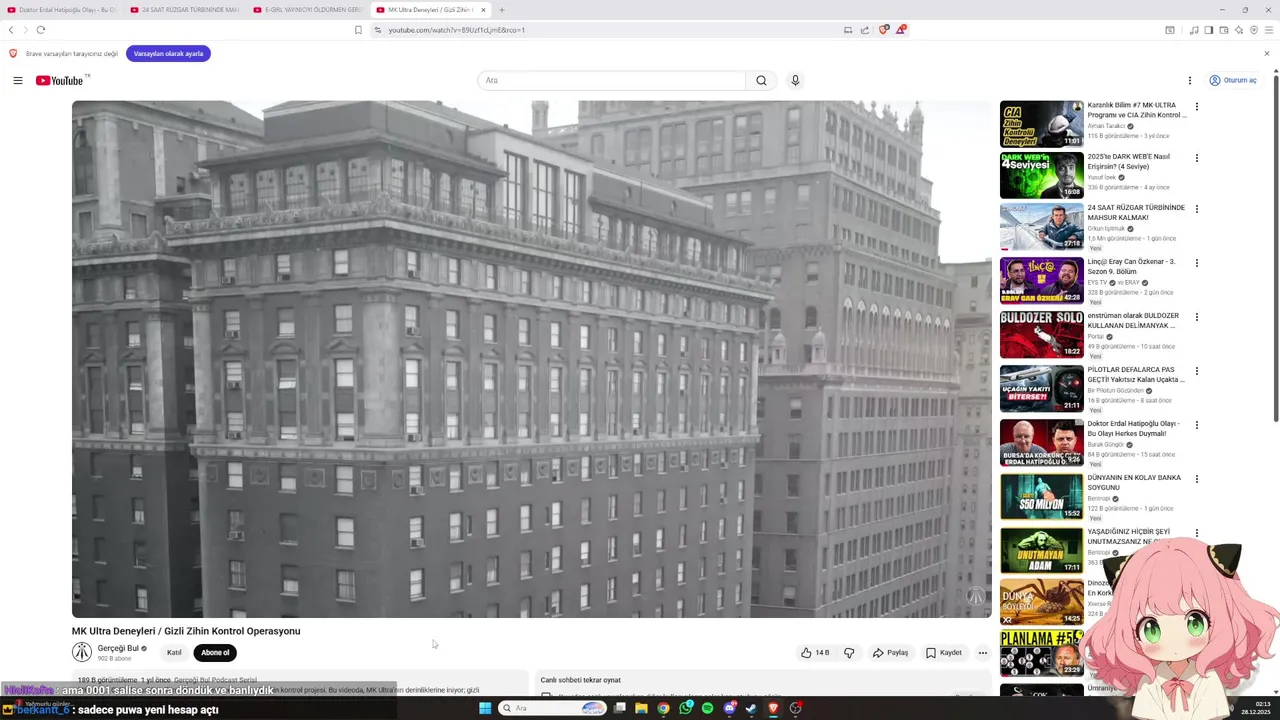Dismiss the default browser notification bar
The width and height of the screenshot is (1280, 720).
[1266, 54]
